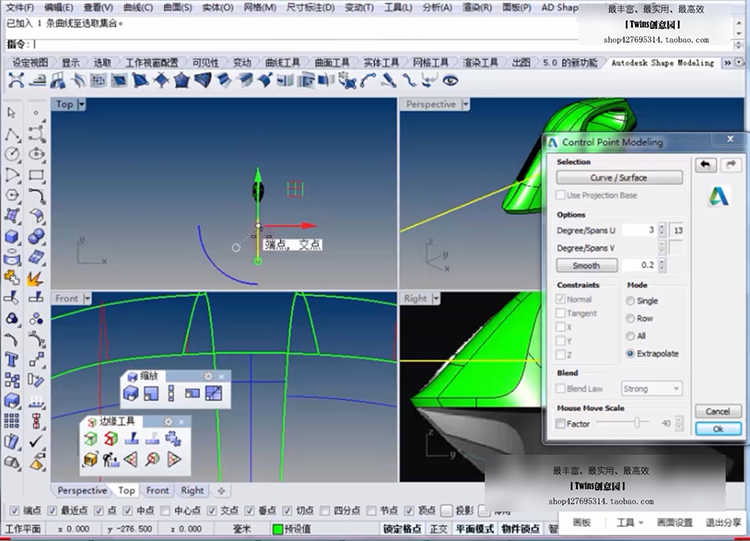The width and height of the screenshot is (750, 541).
Task: Click the rectangle tool in left toolbar
Action: (x=36, y=175)
